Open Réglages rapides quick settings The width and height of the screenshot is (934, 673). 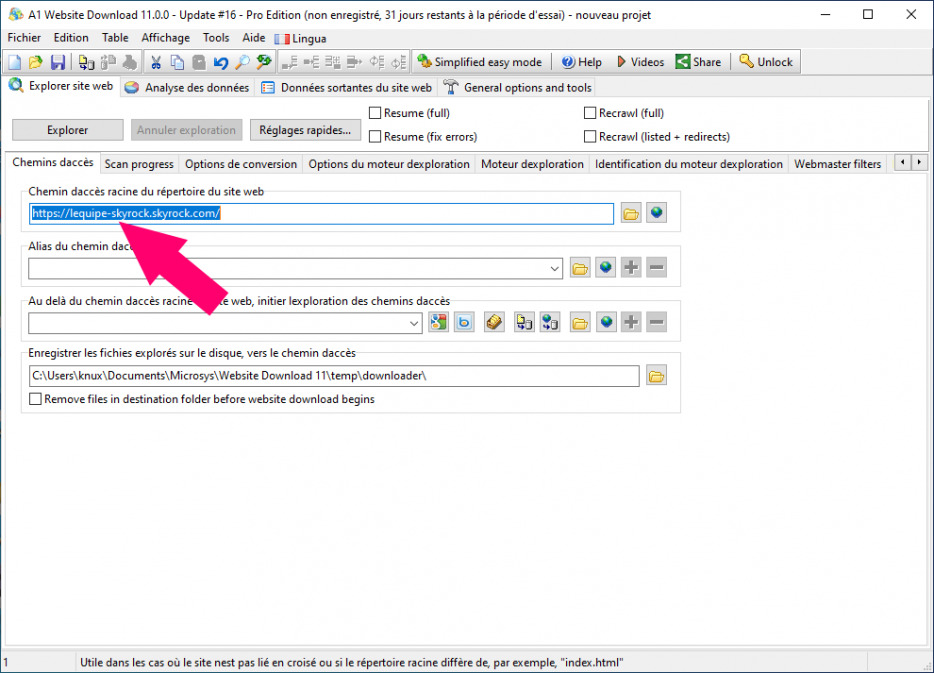point(305,130)
